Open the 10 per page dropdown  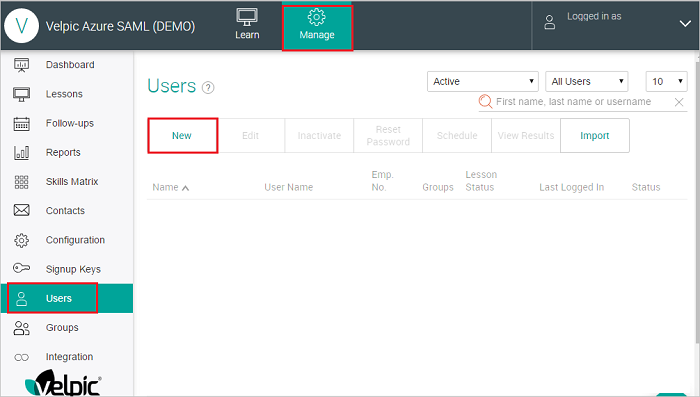(x=667, y=81)
